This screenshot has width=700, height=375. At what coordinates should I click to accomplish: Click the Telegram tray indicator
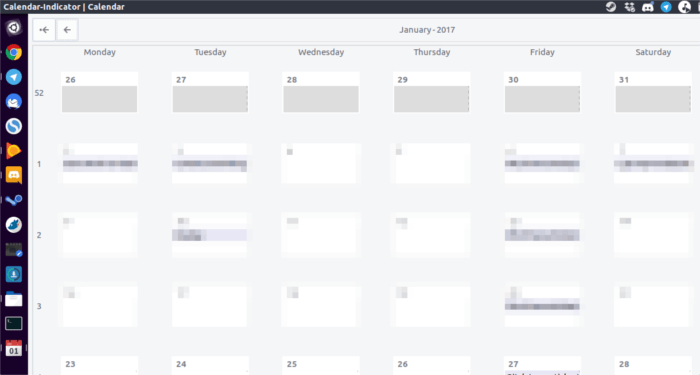(666, 7)
